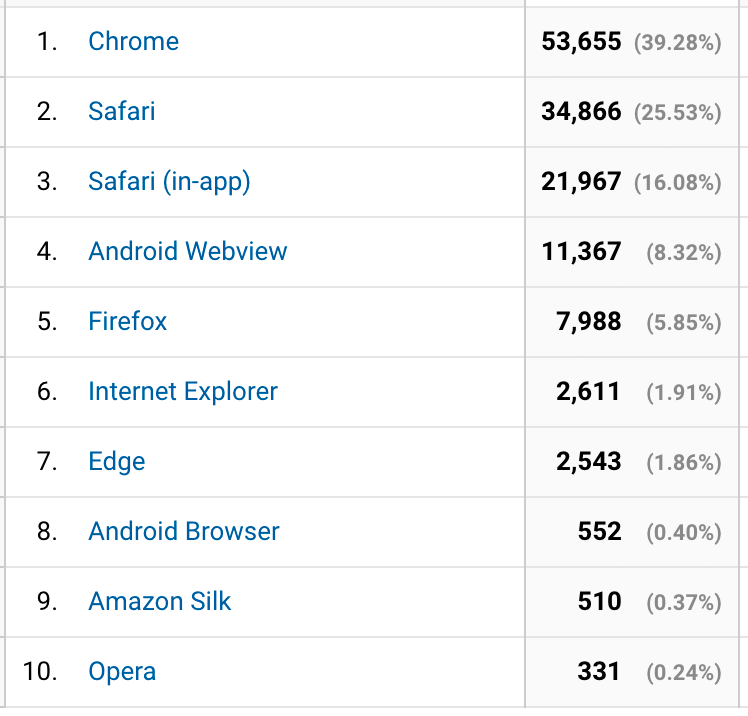Click the 53,655 sessions value
This screenshot has height=716, width=748.
point(581,42)
